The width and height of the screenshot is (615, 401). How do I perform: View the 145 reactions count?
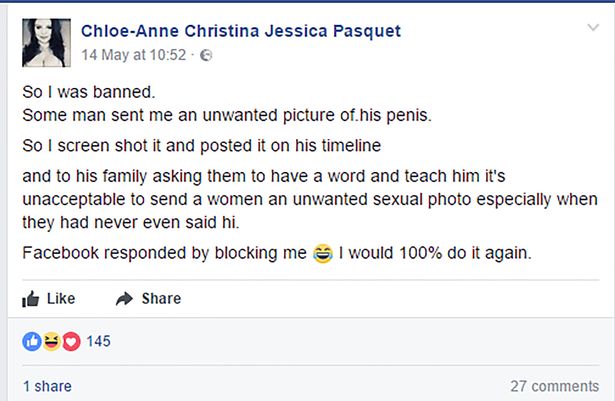coord(98,341)
